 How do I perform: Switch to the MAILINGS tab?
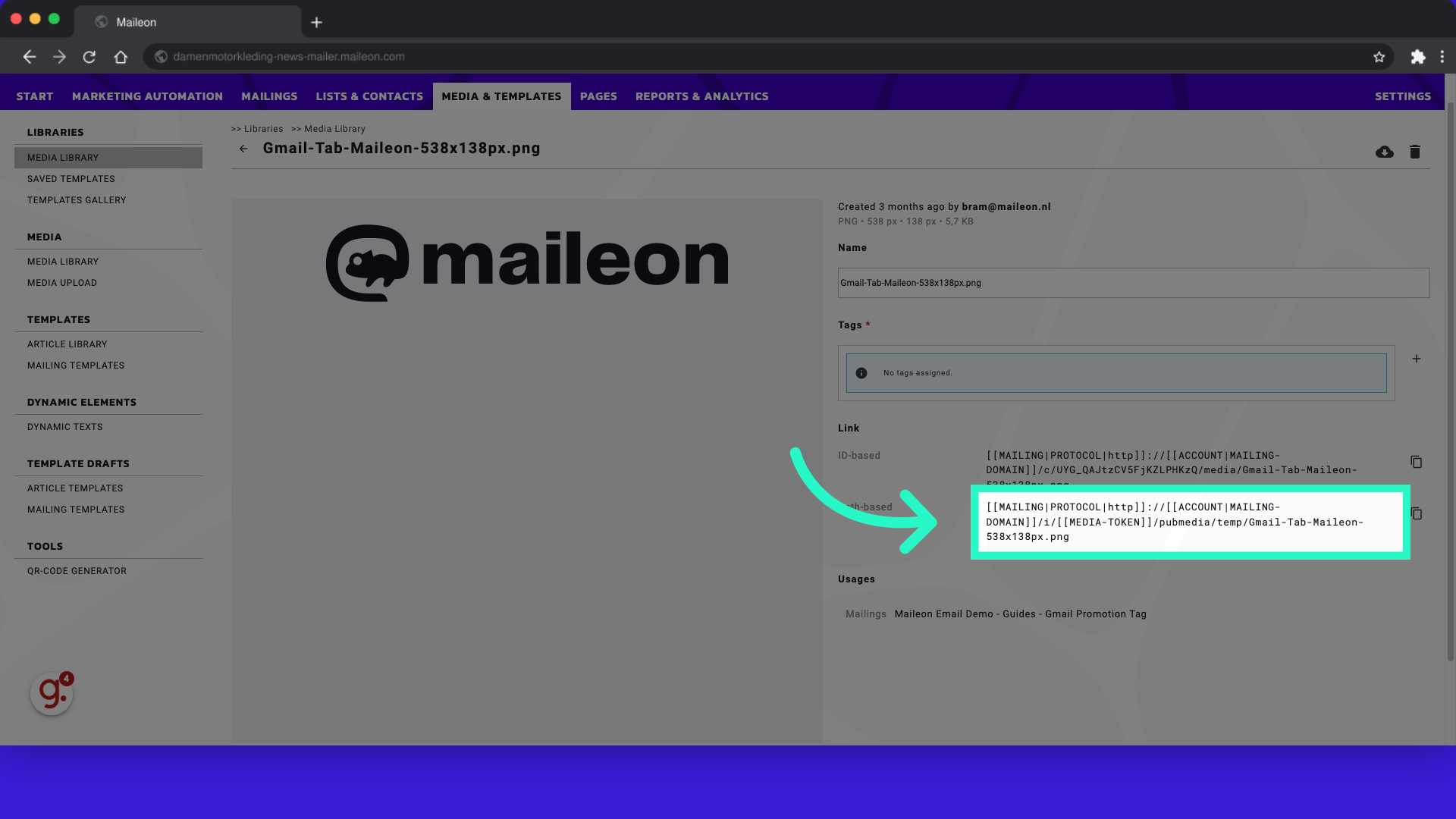269,96
